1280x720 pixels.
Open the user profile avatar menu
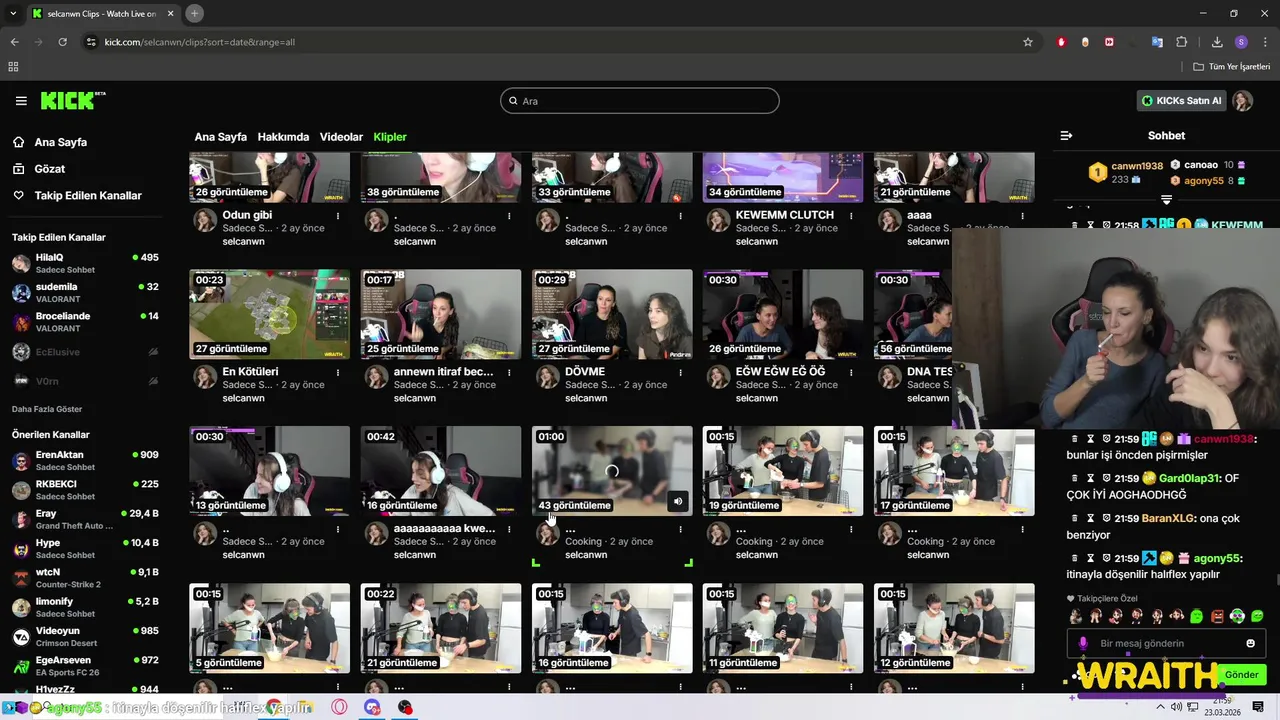click(x=1242, y=101)
